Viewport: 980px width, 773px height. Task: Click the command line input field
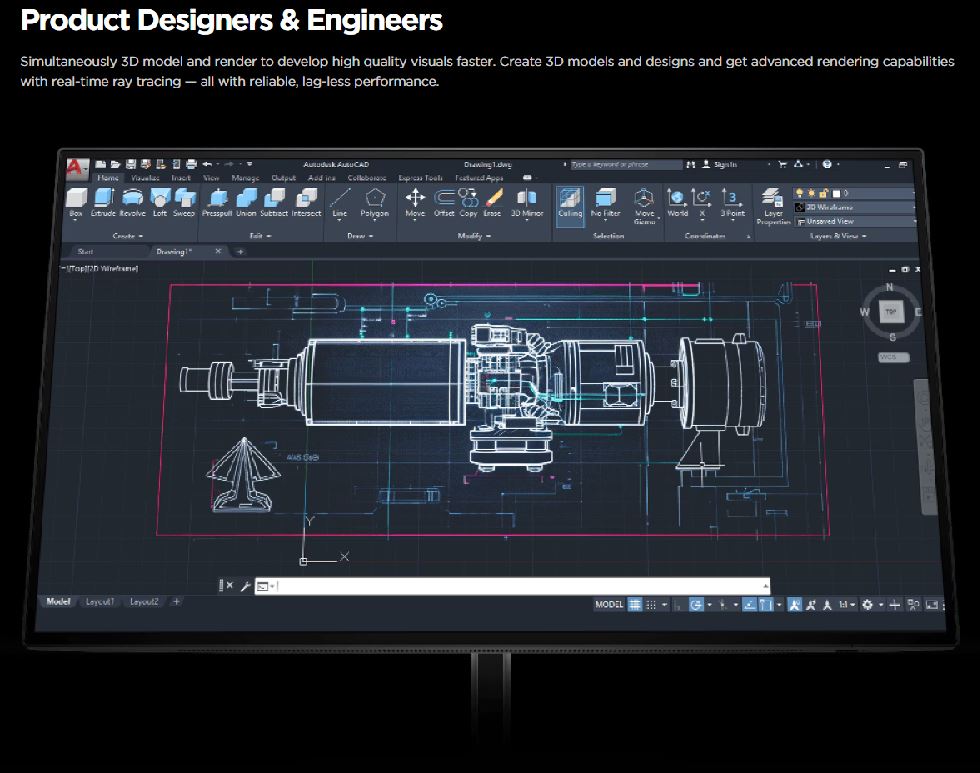(520, 586)
